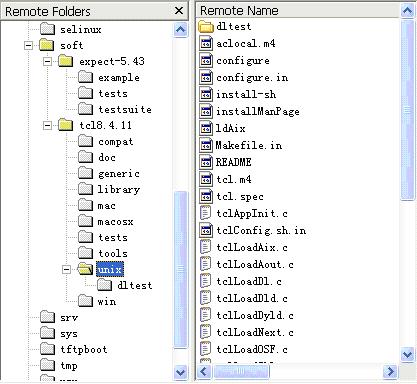
Task: Close the Remote Folders panel
Action: [179, 11]
